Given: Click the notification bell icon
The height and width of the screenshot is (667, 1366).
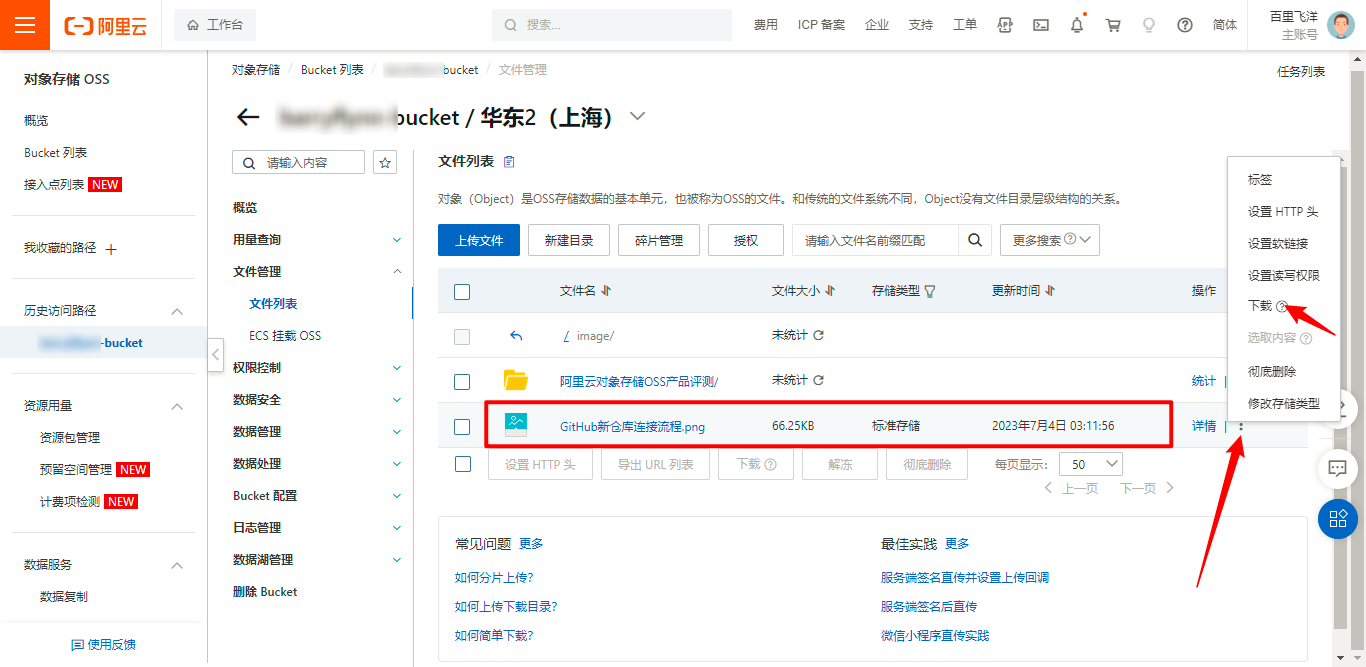Looking at the screenshot, I should tap(1077, 25).
